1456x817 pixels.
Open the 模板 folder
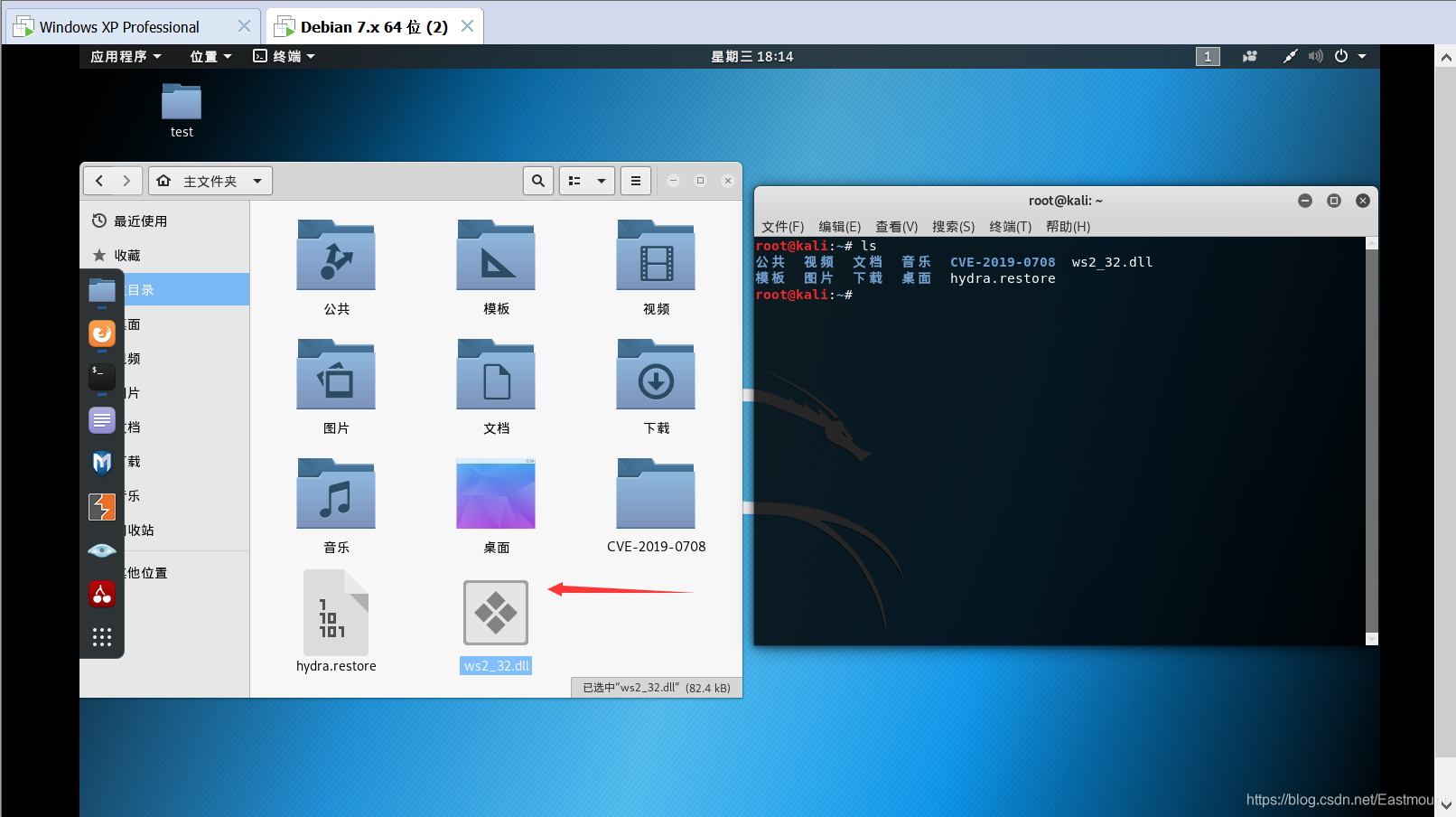point(496,255)
